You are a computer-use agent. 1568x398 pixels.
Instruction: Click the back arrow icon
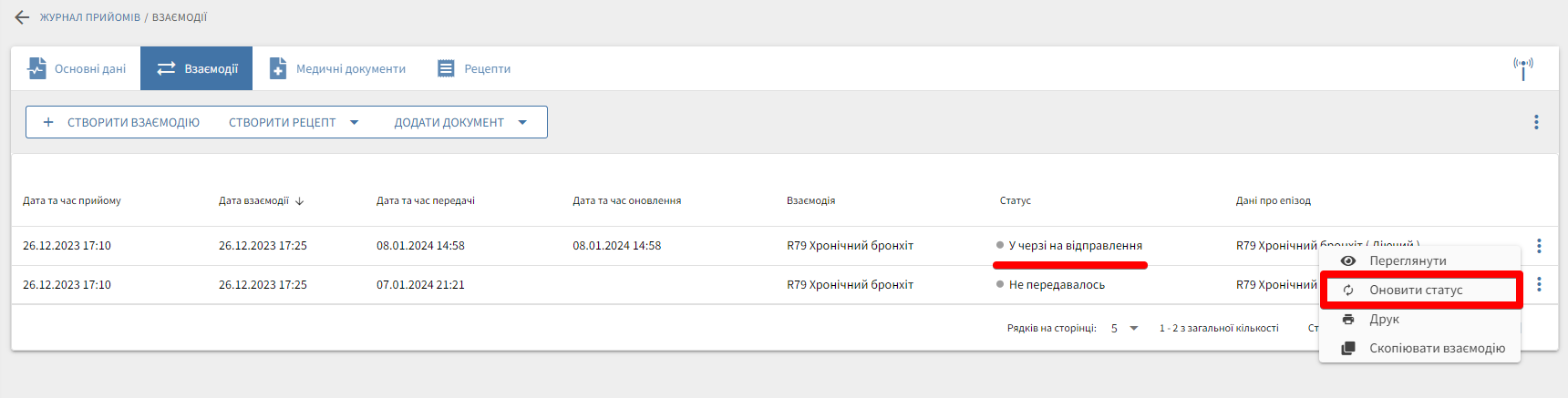pos(22,17)
